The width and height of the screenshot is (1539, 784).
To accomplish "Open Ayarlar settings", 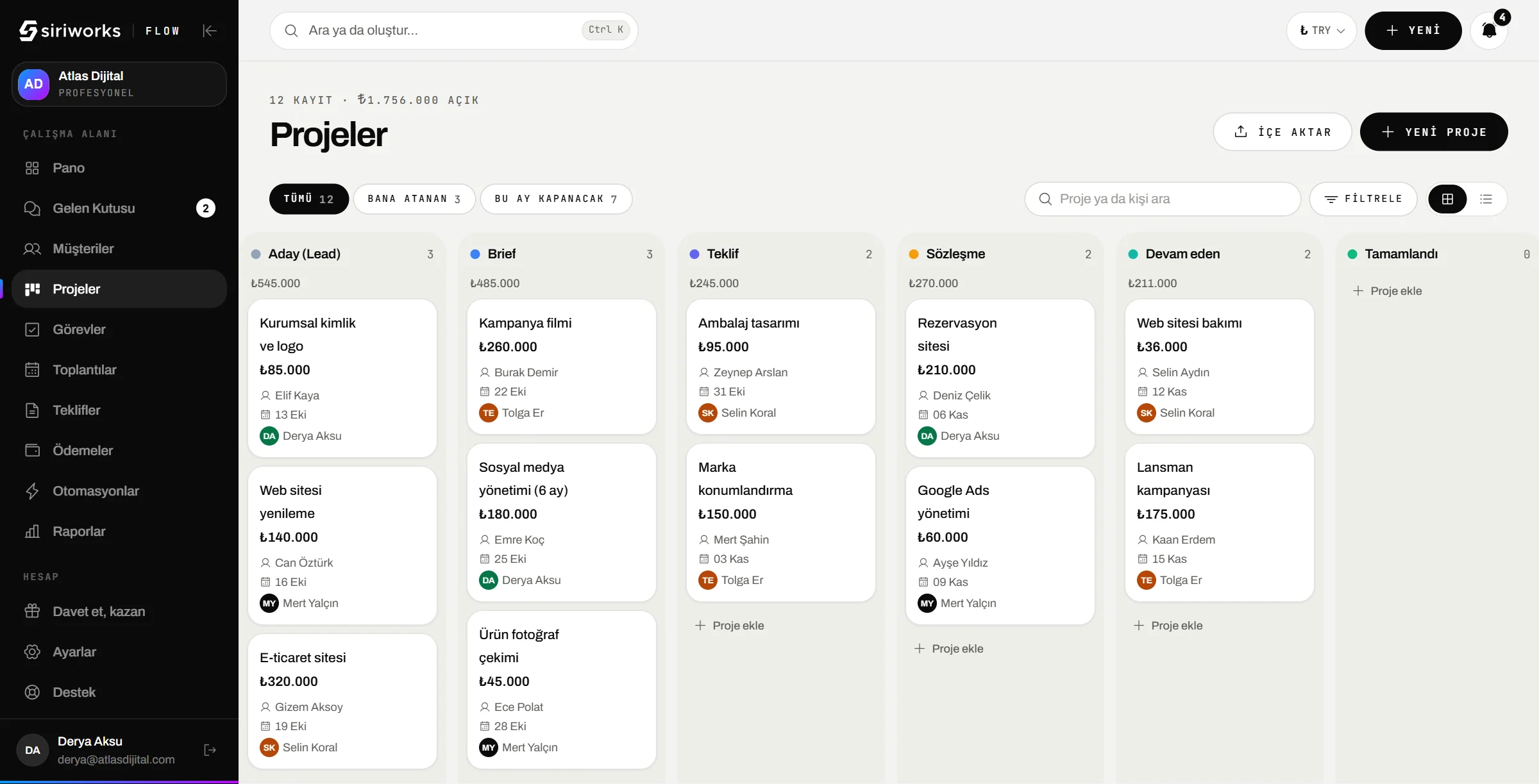I will [119, 652].
